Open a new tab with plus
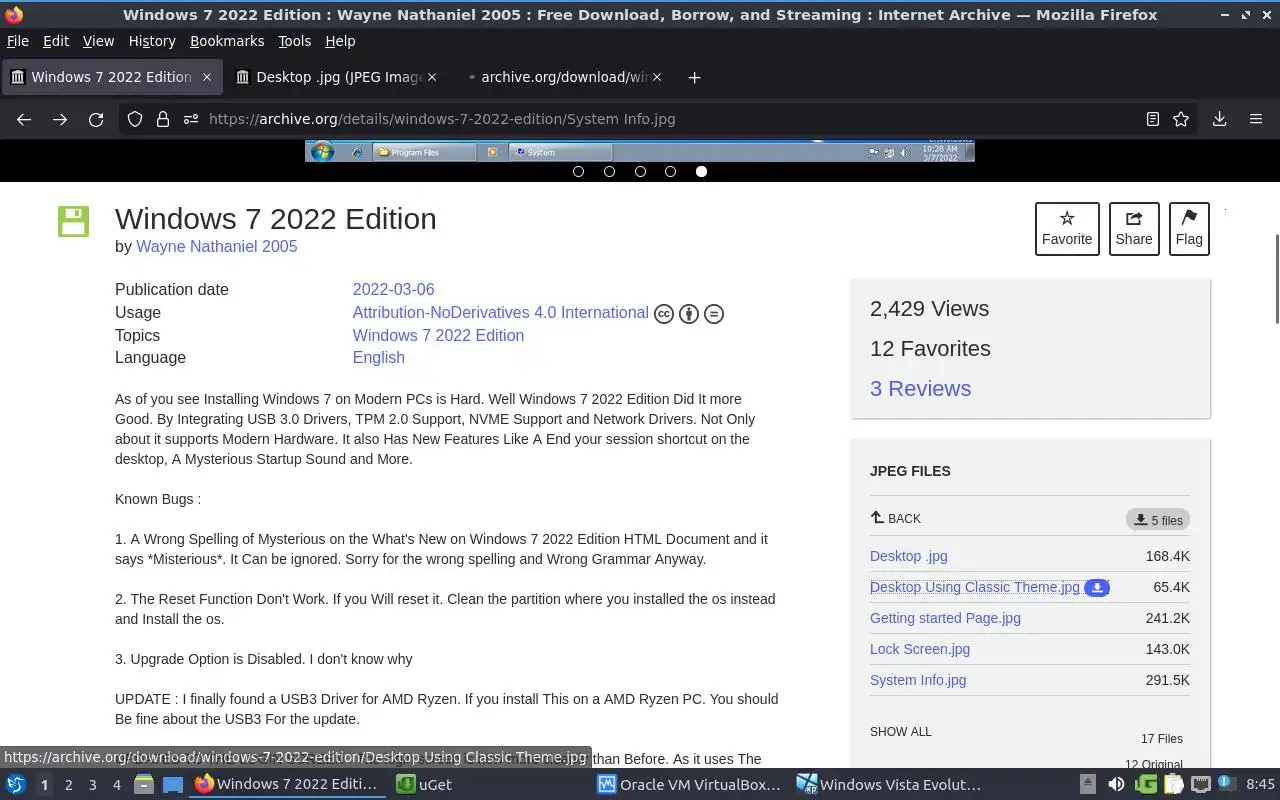This screenshot has width=1280, height=800. (694, 77)
